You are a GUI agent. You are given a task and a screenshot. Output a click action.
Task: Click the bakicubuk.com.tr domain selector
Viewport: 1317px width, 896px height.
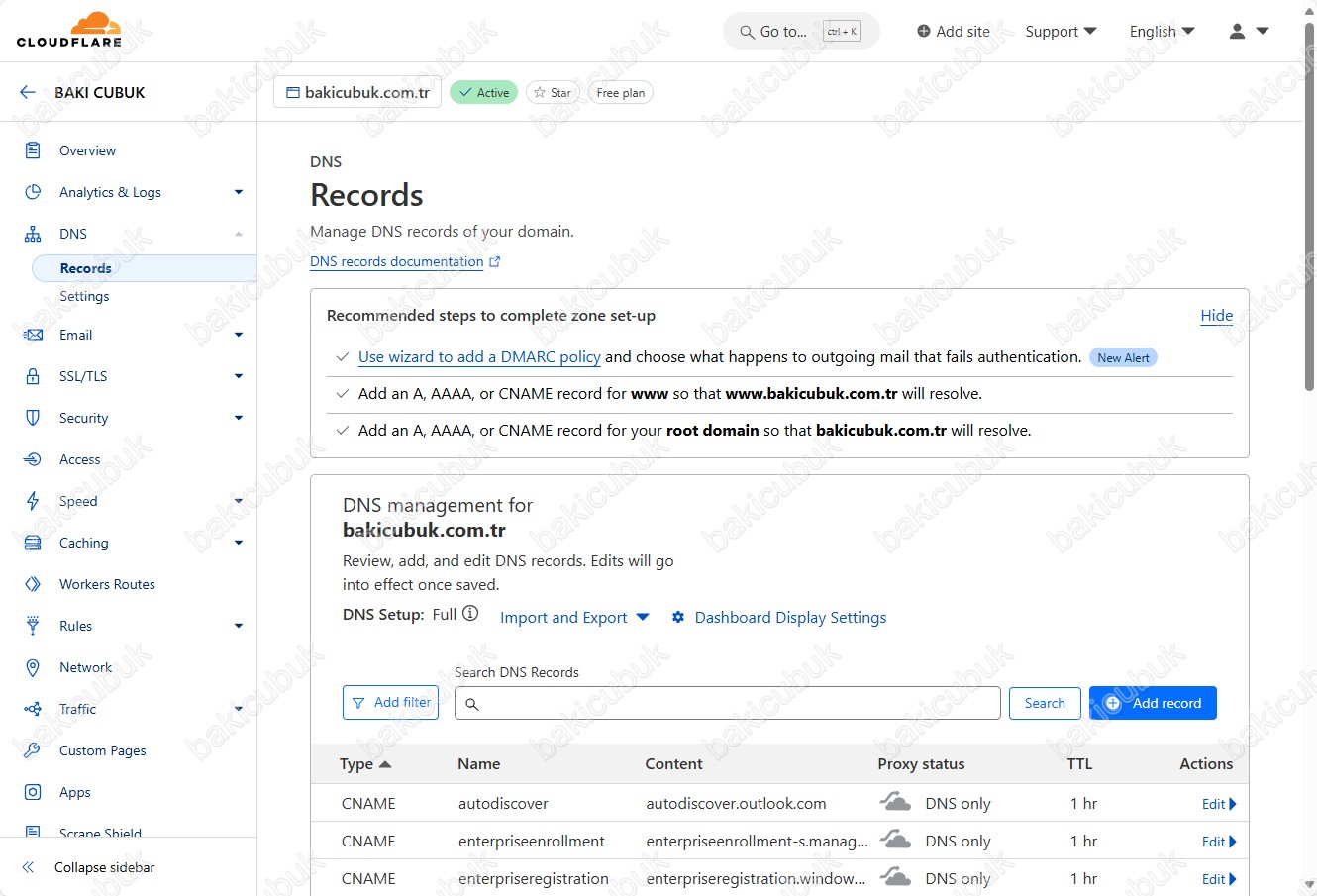[x=357, y=92]
